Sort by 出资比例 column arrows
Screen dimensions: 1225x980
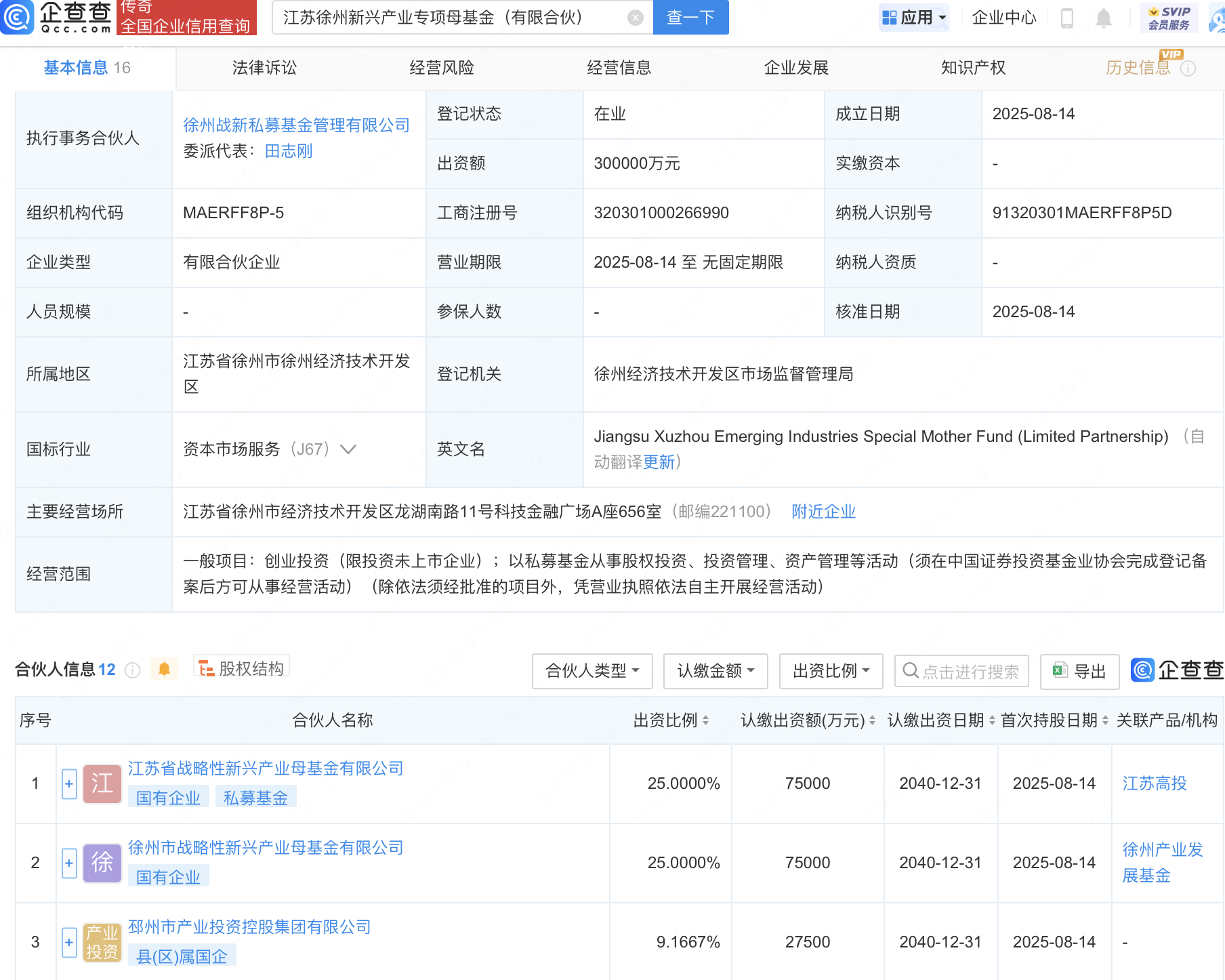(705, 720)
